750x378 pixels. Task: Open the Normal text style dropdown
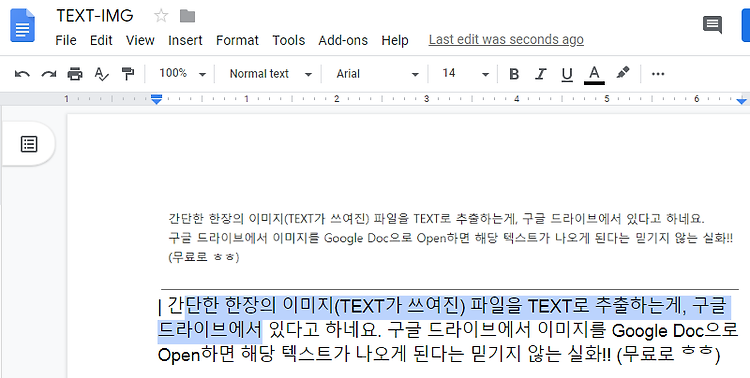[271, 74]
